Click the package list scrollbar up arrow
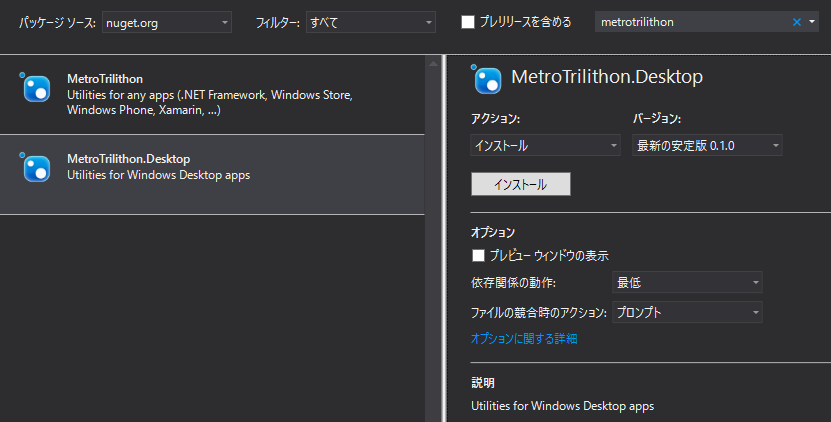The width and height of the screenshot is (831, 422). [x=433, y=64]
